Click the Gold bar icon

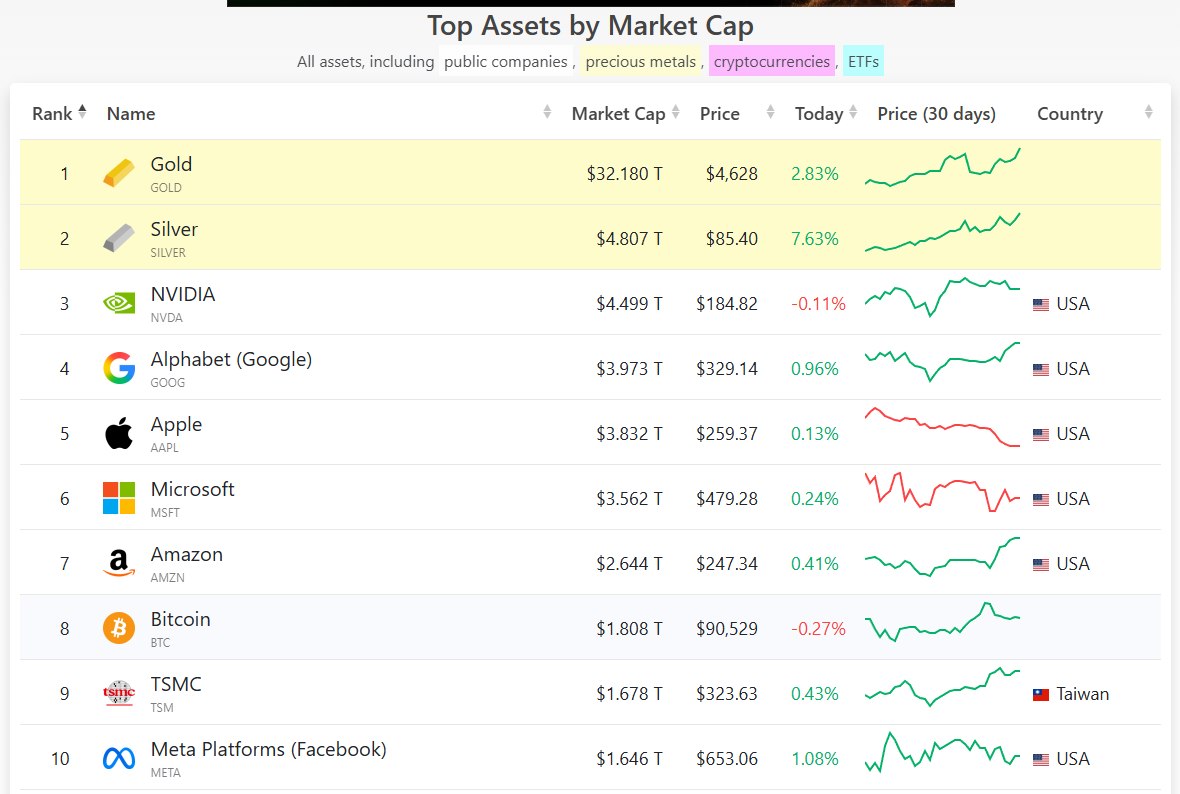(118, 173)
